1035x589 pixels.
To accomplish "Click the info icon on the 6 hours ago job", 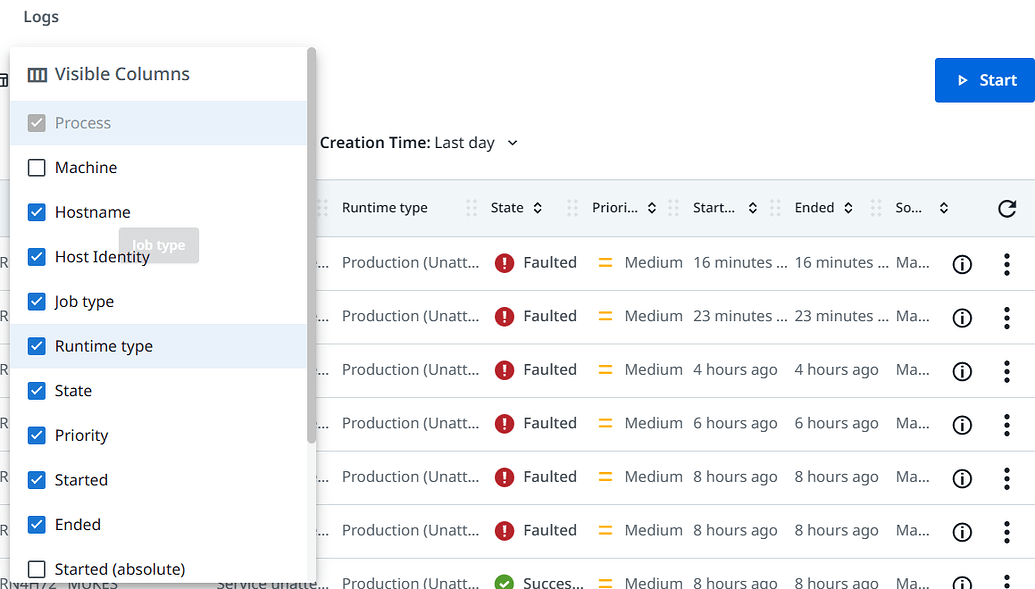I will 961,425.
